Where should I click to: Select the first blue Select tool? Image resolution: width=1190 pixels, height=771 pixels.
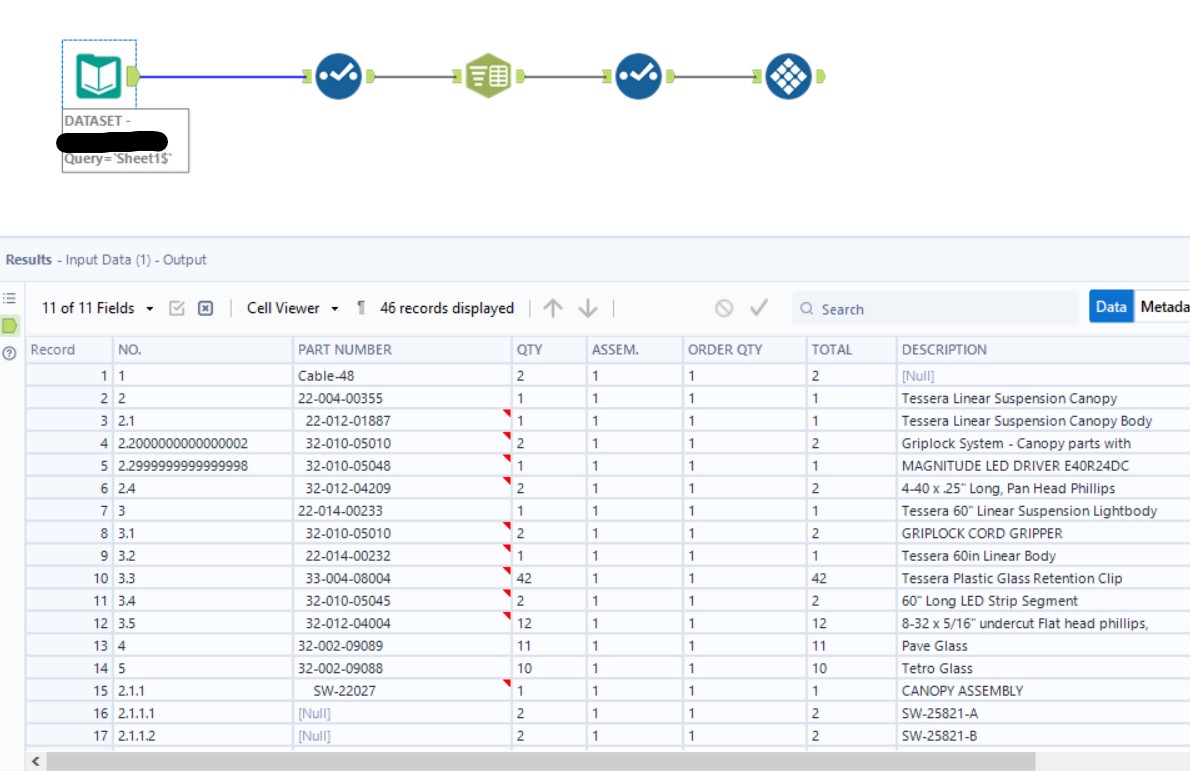coord(337,75)
